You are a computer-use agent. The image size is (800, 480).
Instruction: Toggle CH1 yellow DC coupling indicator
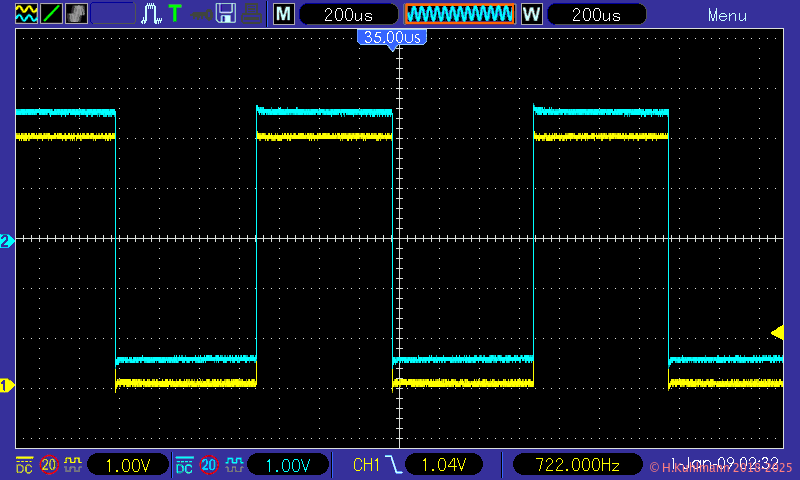[24, 464]
